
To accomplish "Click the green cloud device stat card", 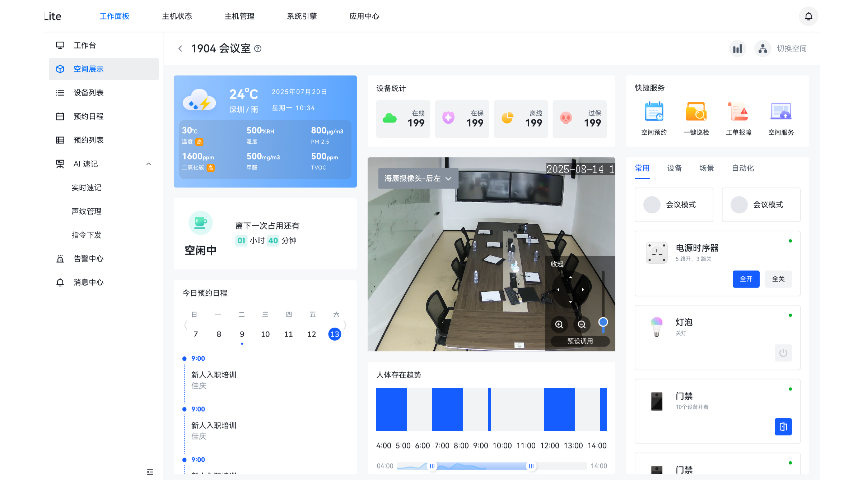I will 403,119.
